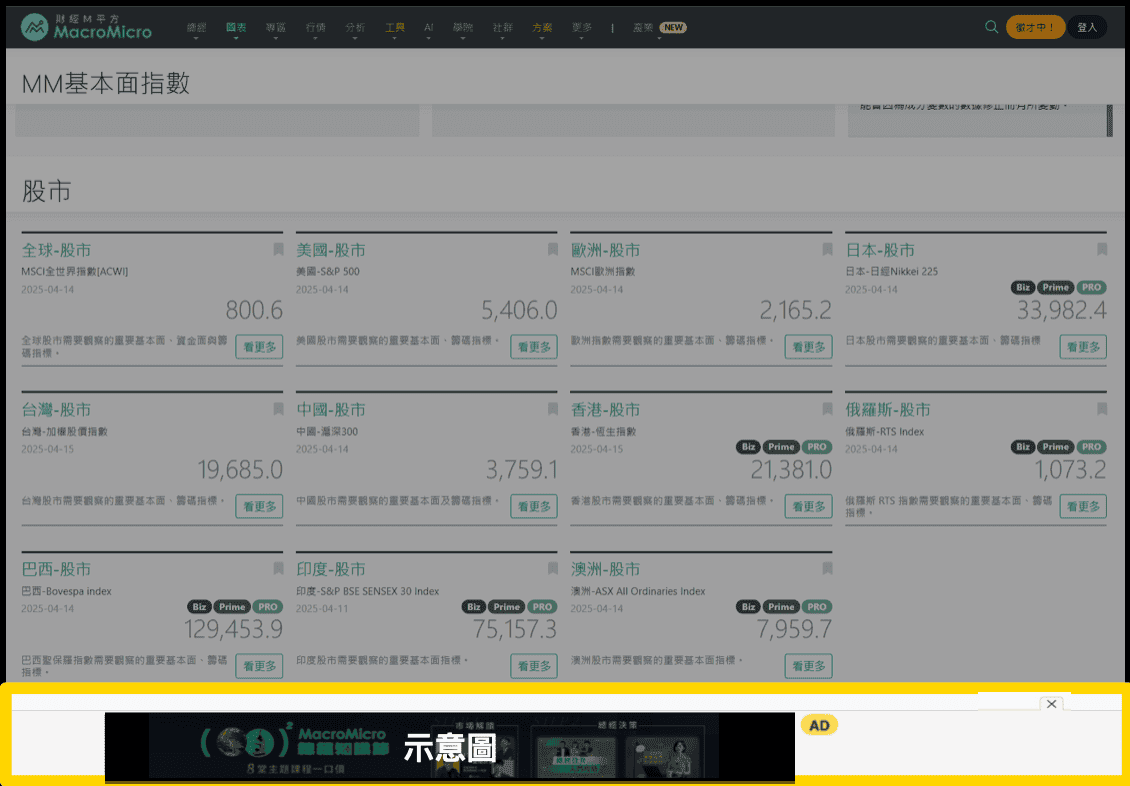Click the yellow AD badge

(819, 725)
